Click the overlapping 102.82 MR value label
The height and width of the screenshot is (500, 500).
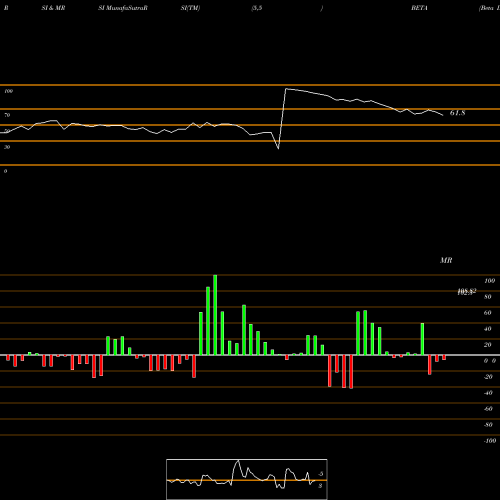[x=467, y=292]
